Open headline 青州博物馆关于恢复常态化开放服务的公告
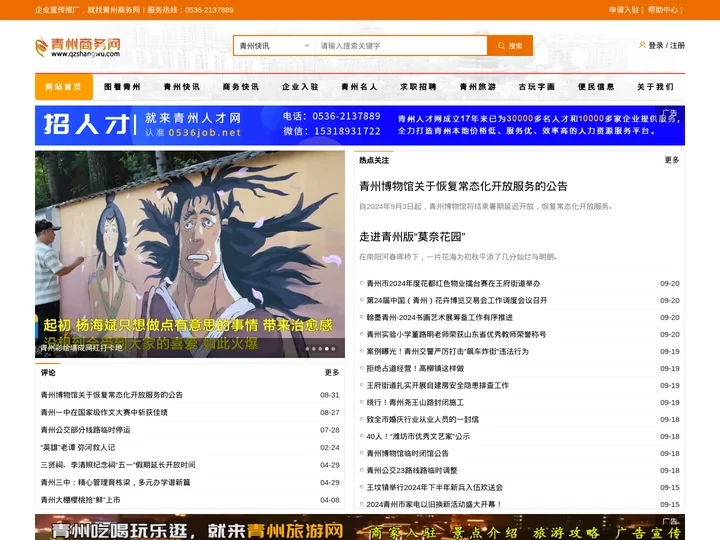 click(x=463, y=186)
